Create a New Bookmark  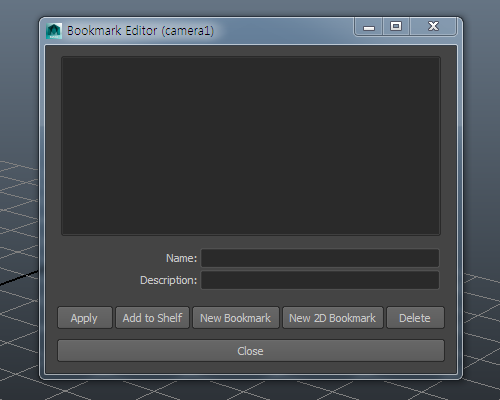(x=236, y=318)
